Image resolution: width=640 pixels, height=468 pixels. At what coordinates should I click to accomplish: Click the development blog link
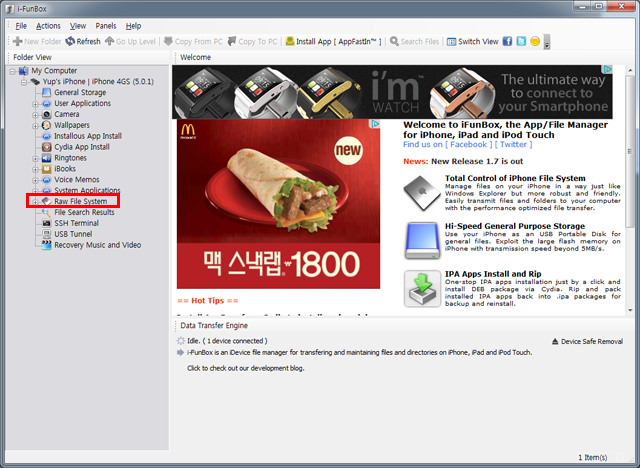[x=246, y=368]
